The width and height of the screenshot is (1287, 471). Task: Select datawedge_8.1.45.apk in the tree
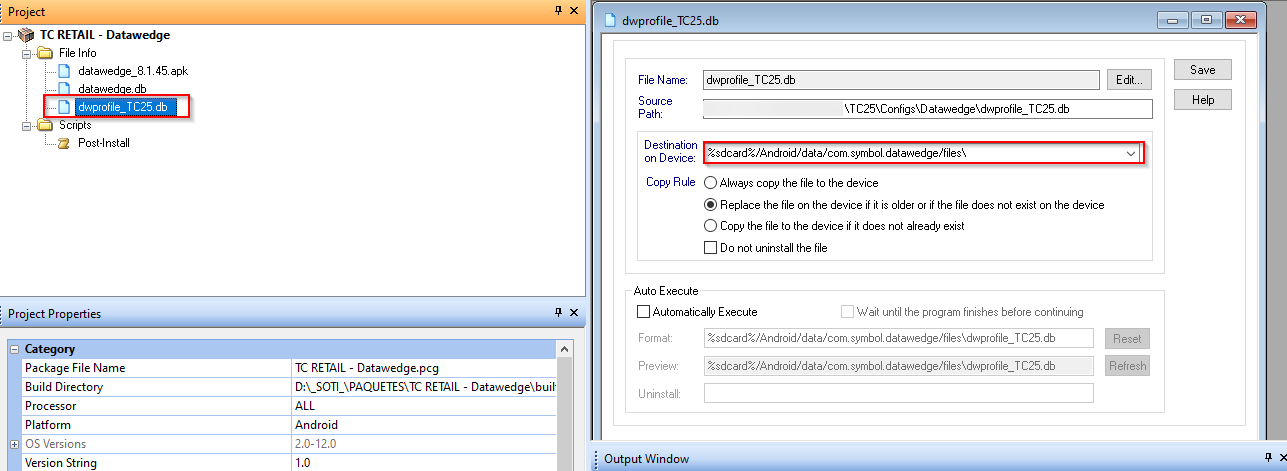pyautogui.click(x=132, y=71)
